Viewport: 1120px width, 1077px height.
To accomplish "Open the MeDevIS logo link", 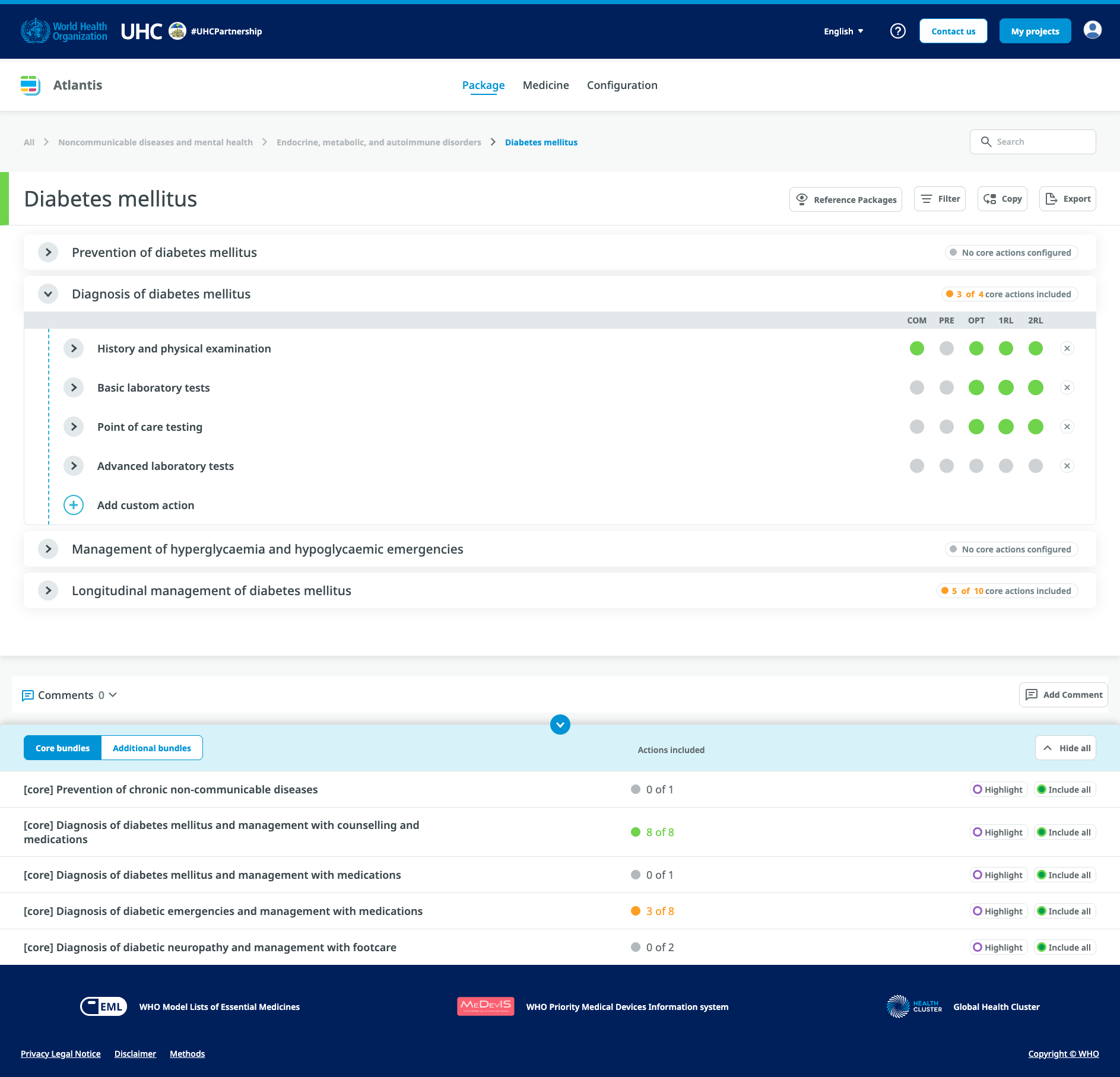I will click(486, 1006).
